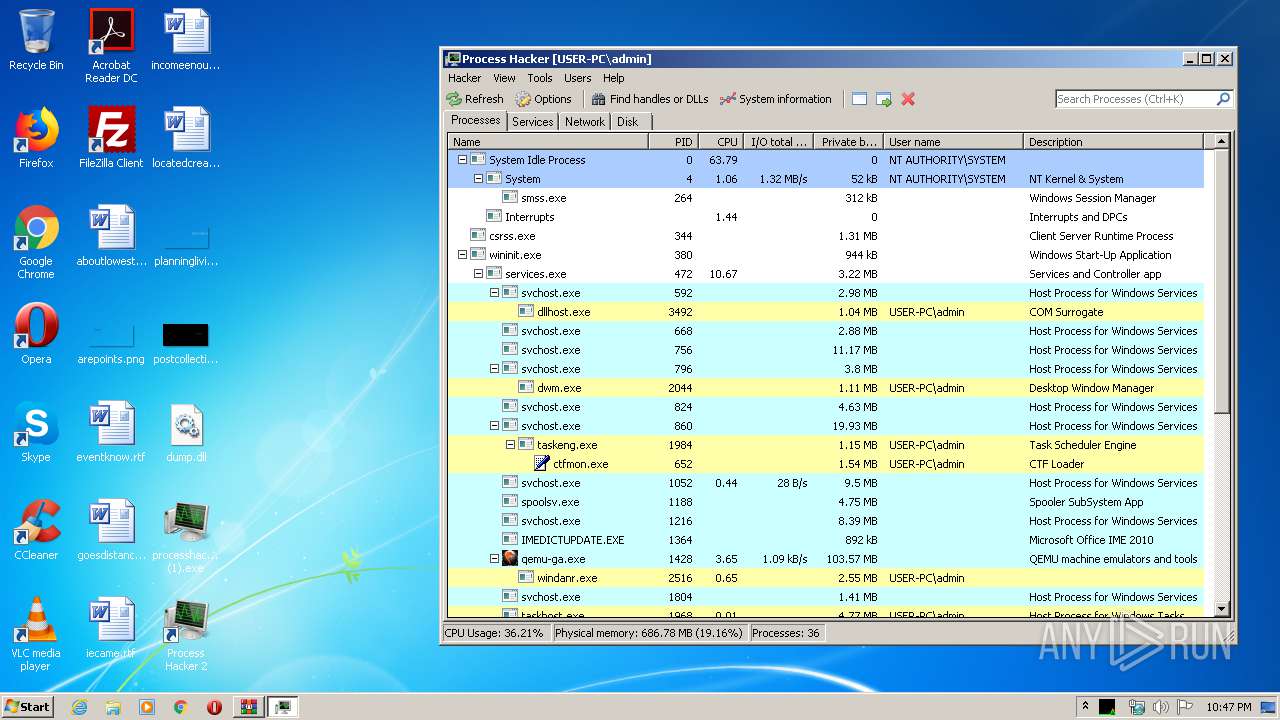Select the windanr.exe process row
This screenshot has height=720, width=1280.
(825, 578)
